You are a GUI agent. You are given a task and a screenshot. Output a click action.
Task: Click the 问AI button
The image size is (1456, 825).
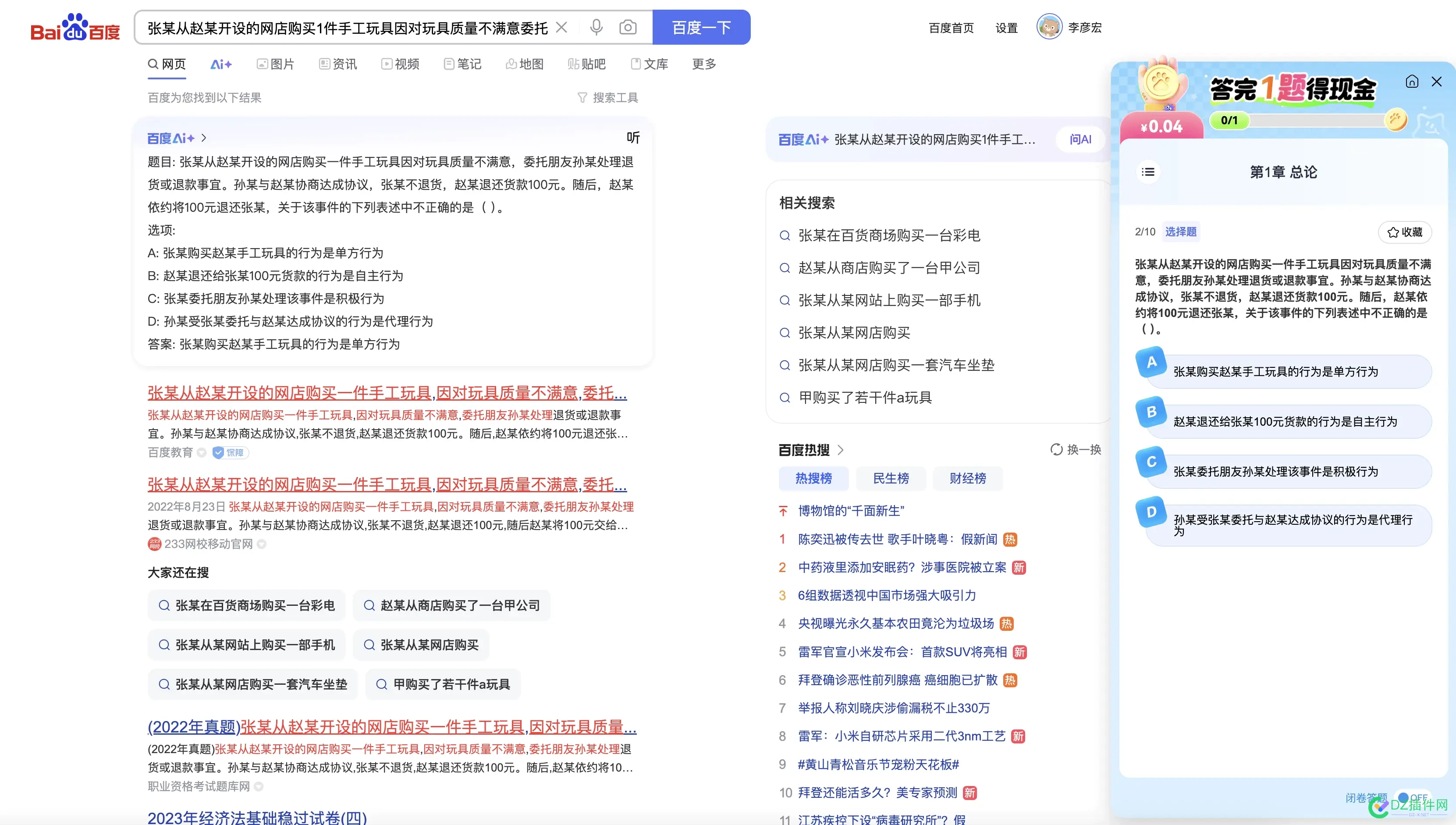(x=1080, y=139)
